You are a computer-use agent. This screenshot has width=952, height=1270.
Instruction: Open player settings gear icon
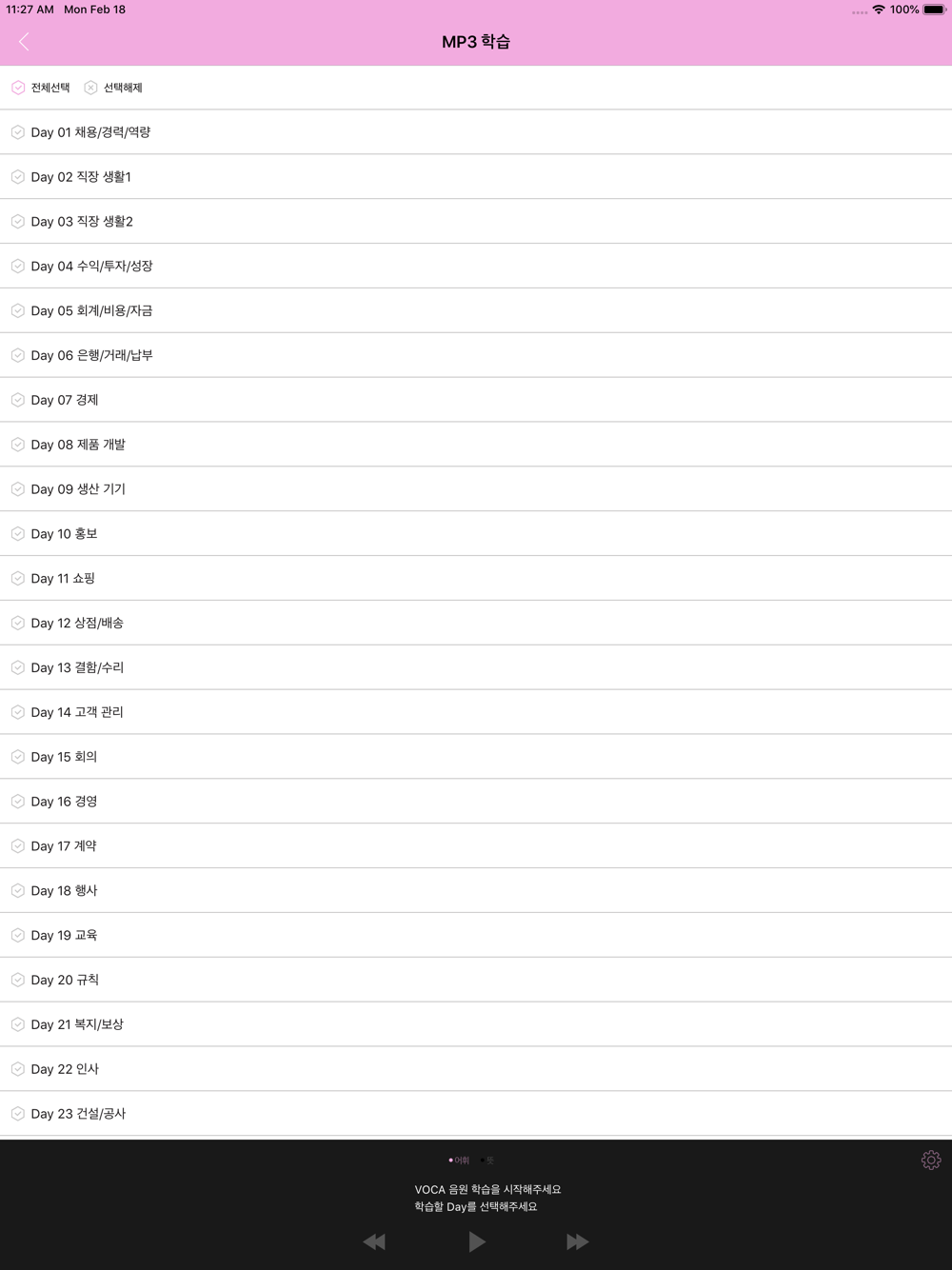pos(930,1160)
